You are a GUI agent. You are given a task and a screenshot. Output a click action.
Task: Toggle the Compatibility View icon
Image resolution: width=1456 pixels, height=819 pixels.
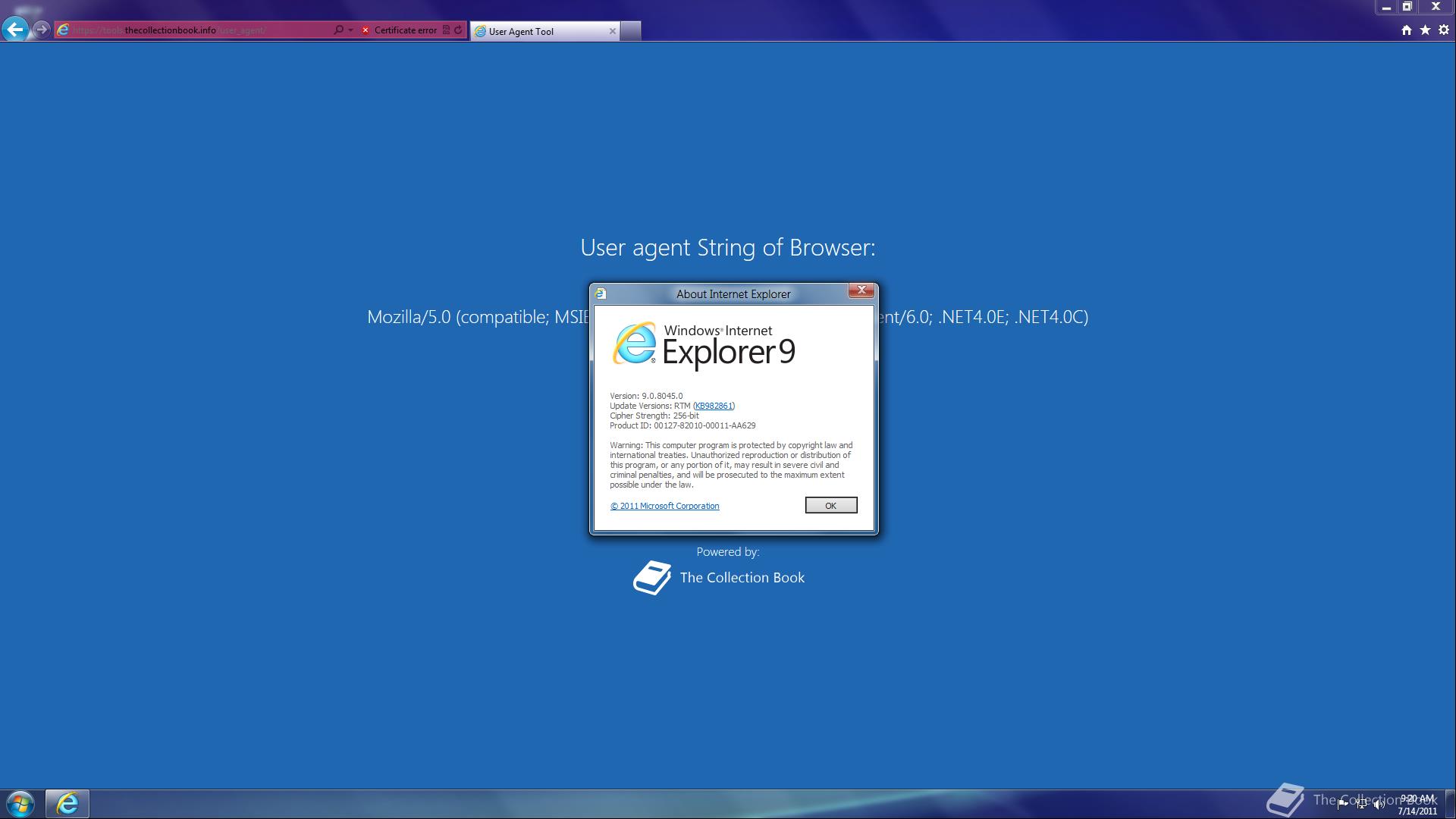pos(446,30)
